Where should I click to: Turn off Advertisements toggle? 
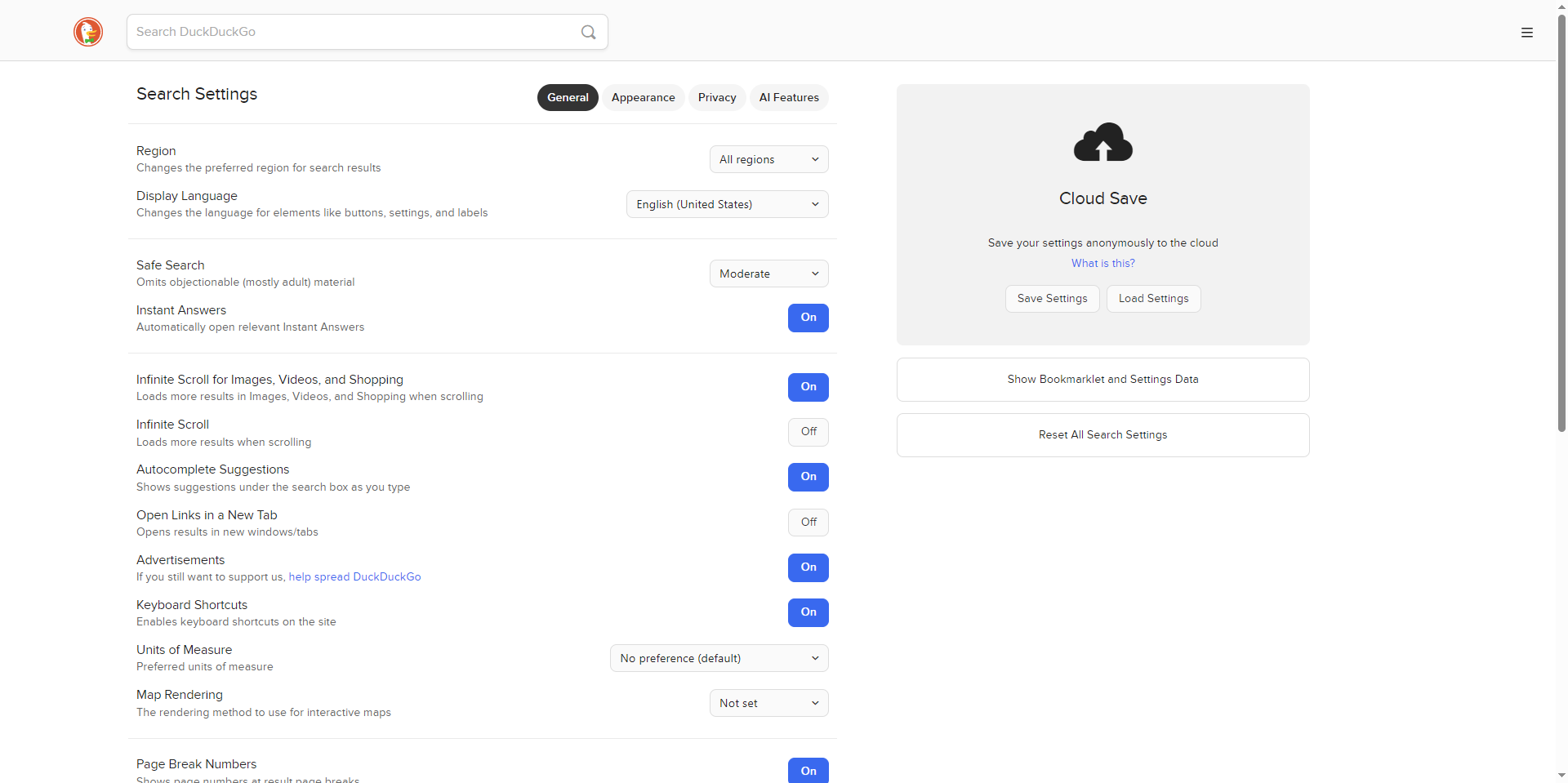coord(808,567)
